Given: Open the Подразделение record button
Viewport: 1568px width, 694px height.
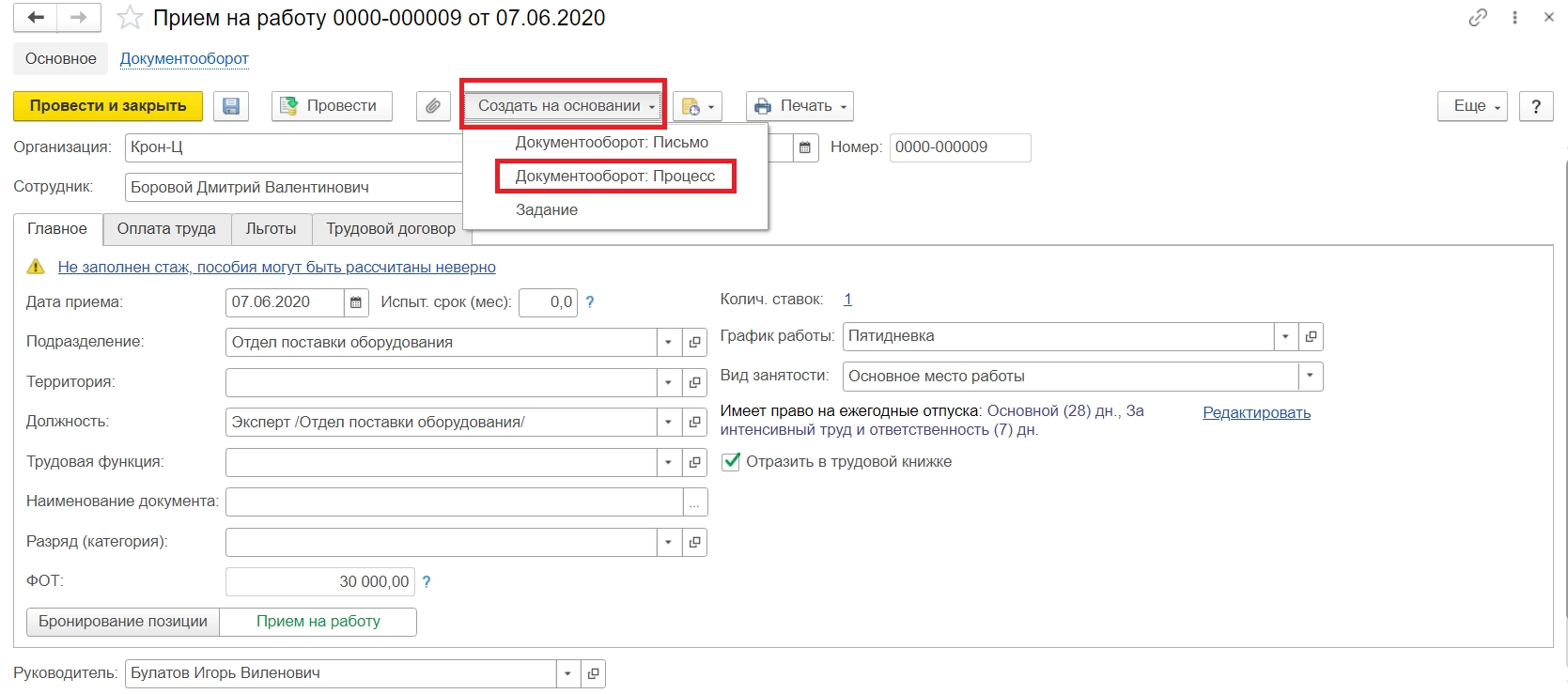Looking at the screenshot, I should (x=695, y=343).
